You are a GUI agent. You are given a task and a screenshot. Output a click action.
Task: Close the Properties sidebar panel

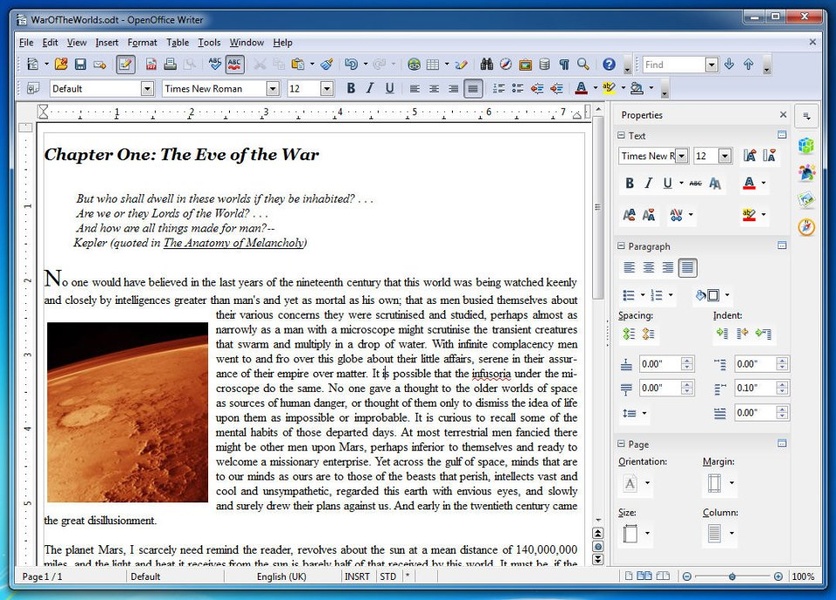pyautogui.click(x=783, y=115)
